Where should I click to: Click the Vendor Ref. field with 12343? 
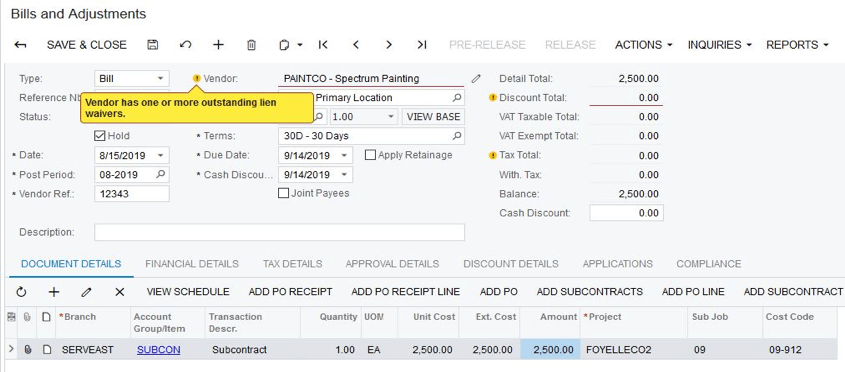coord(132,194)
